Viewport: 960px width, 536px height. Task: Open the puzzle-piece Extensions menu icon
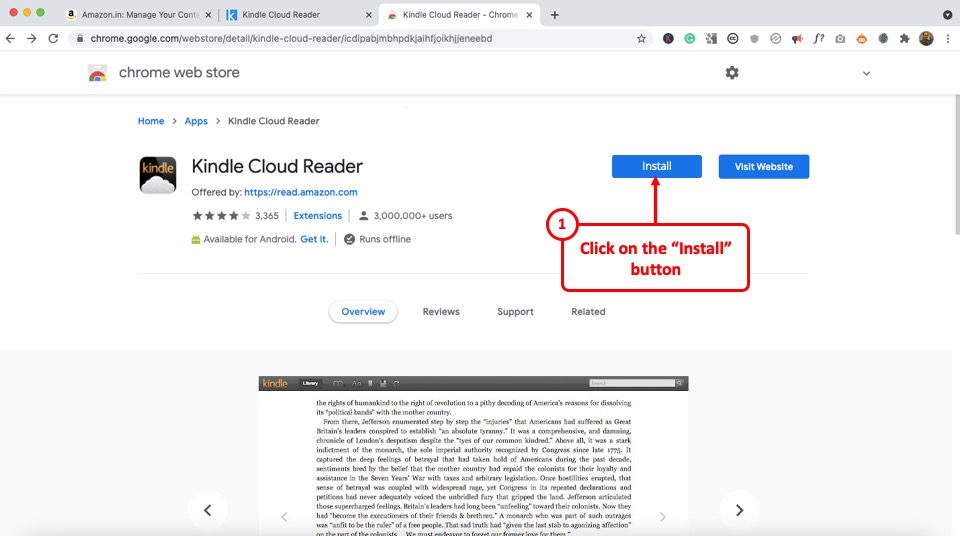click(904, 39)
